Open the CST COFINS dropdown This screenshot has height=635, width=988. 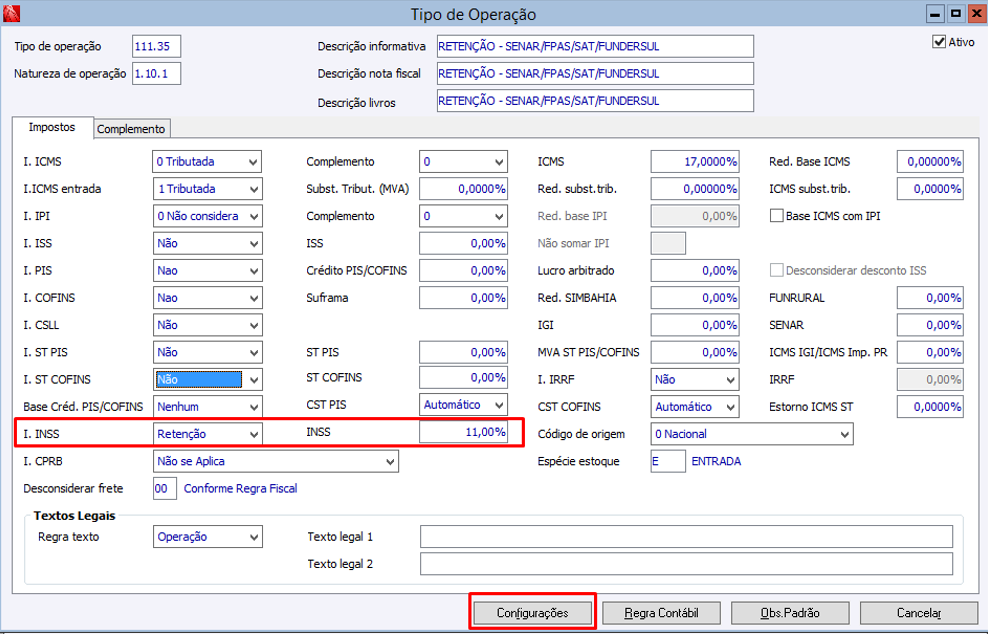pos(694,407)
